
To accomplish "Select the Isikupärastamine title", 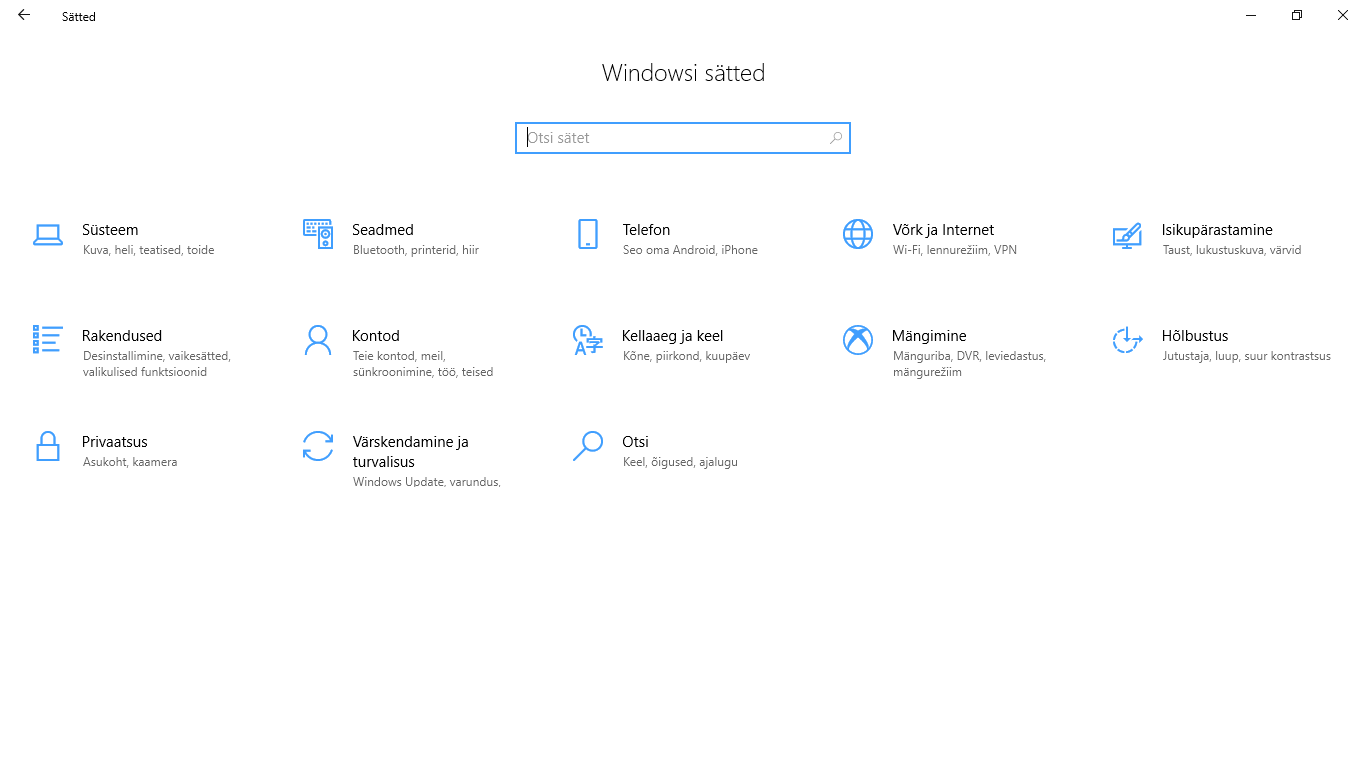I will click(1217, 230).
